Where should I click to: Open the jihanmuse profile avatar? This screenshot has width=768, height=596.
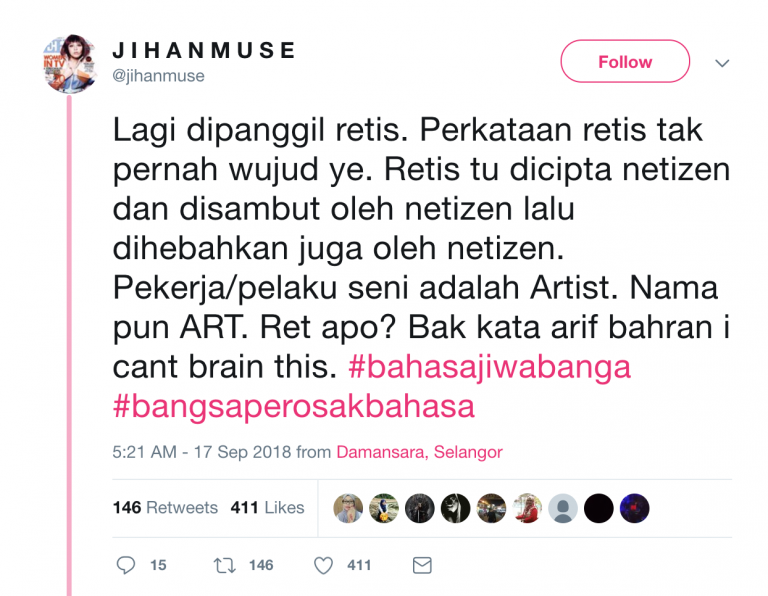[69, 64]
